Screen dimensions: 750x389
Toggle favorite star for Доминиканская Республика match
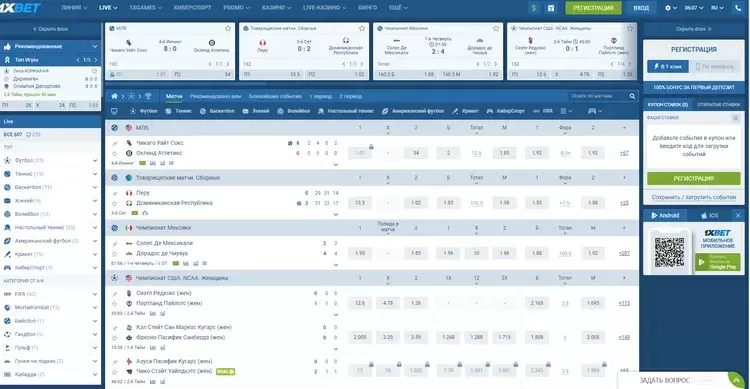tap(115, 203)
